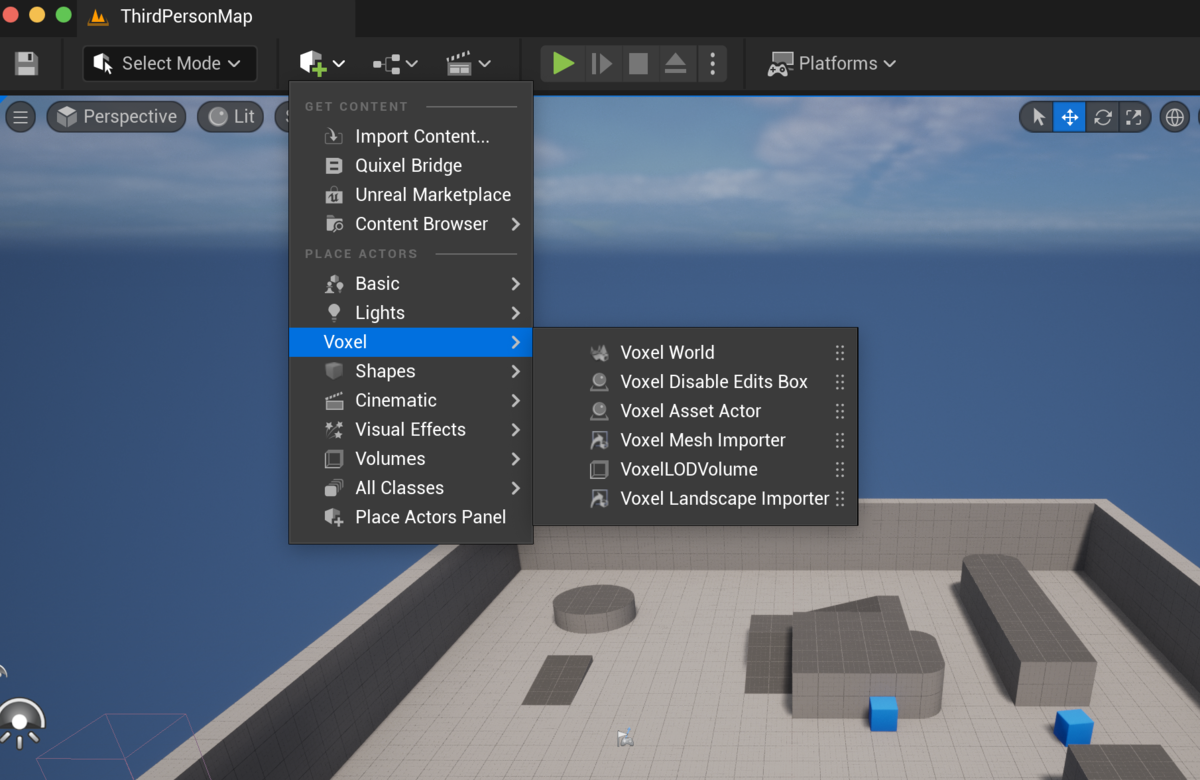The image size is (1200, 780).
Task: Open the Platforms dropdown menu
Action: pos(831,64)
